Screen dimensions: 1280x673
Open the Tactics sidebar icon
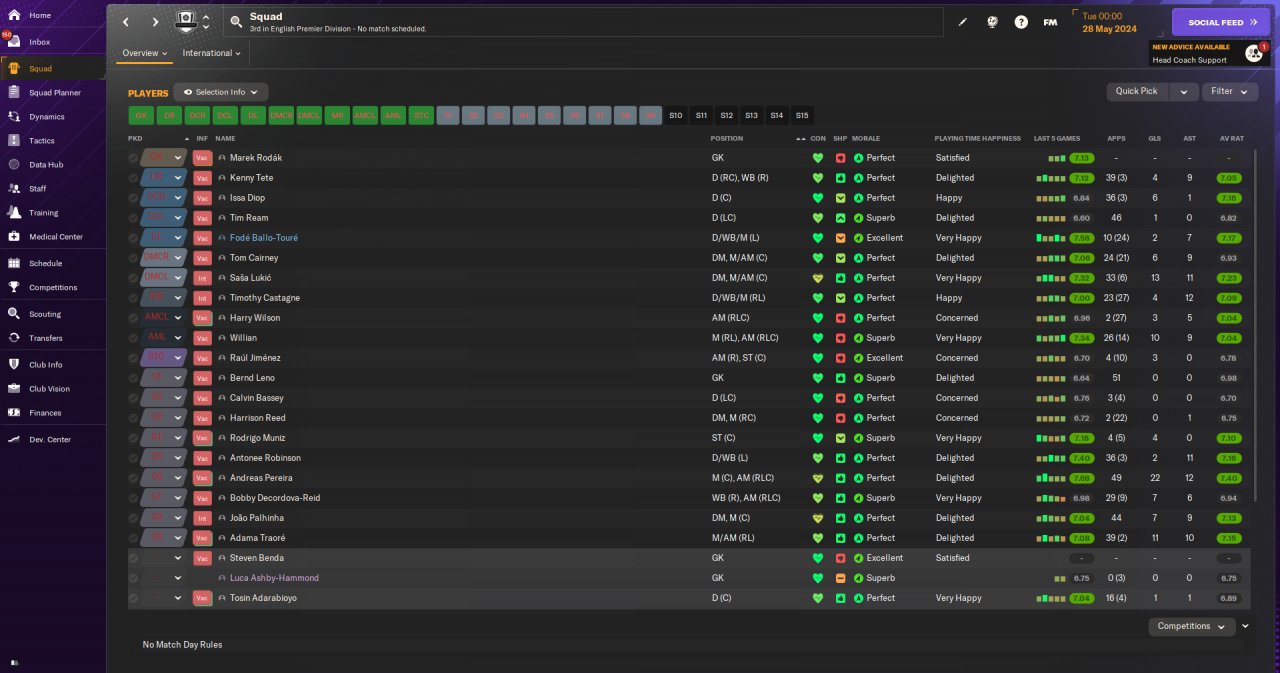(14, 141)
